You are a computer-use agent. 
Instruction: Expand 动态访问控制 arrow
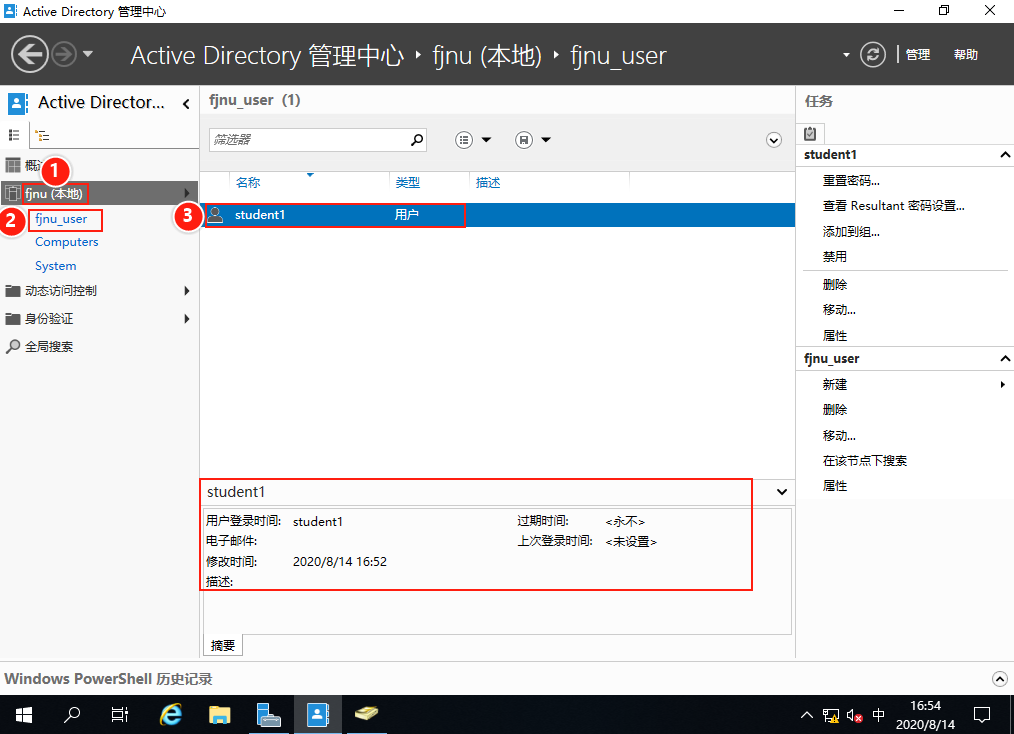tap(187, 291)
